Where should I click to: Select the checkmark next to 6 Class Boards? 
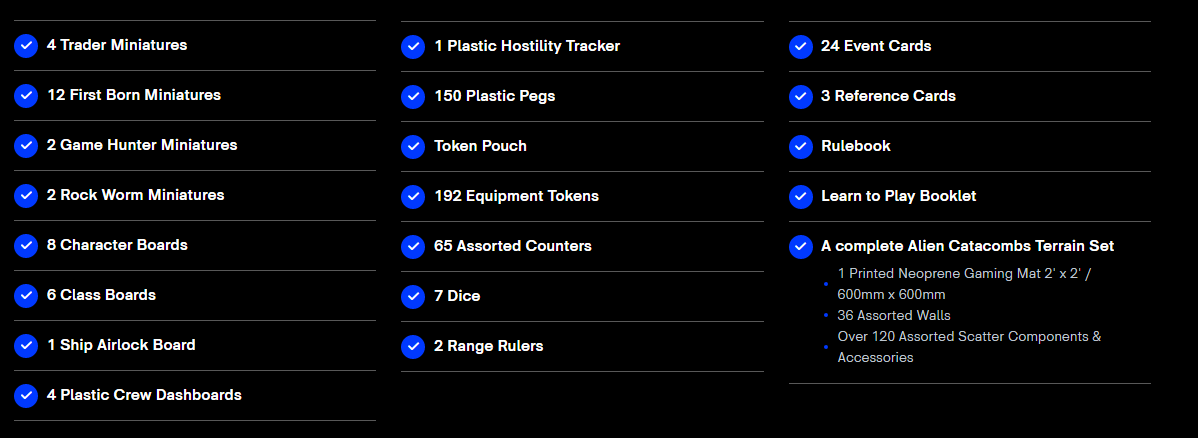(26, 296)
